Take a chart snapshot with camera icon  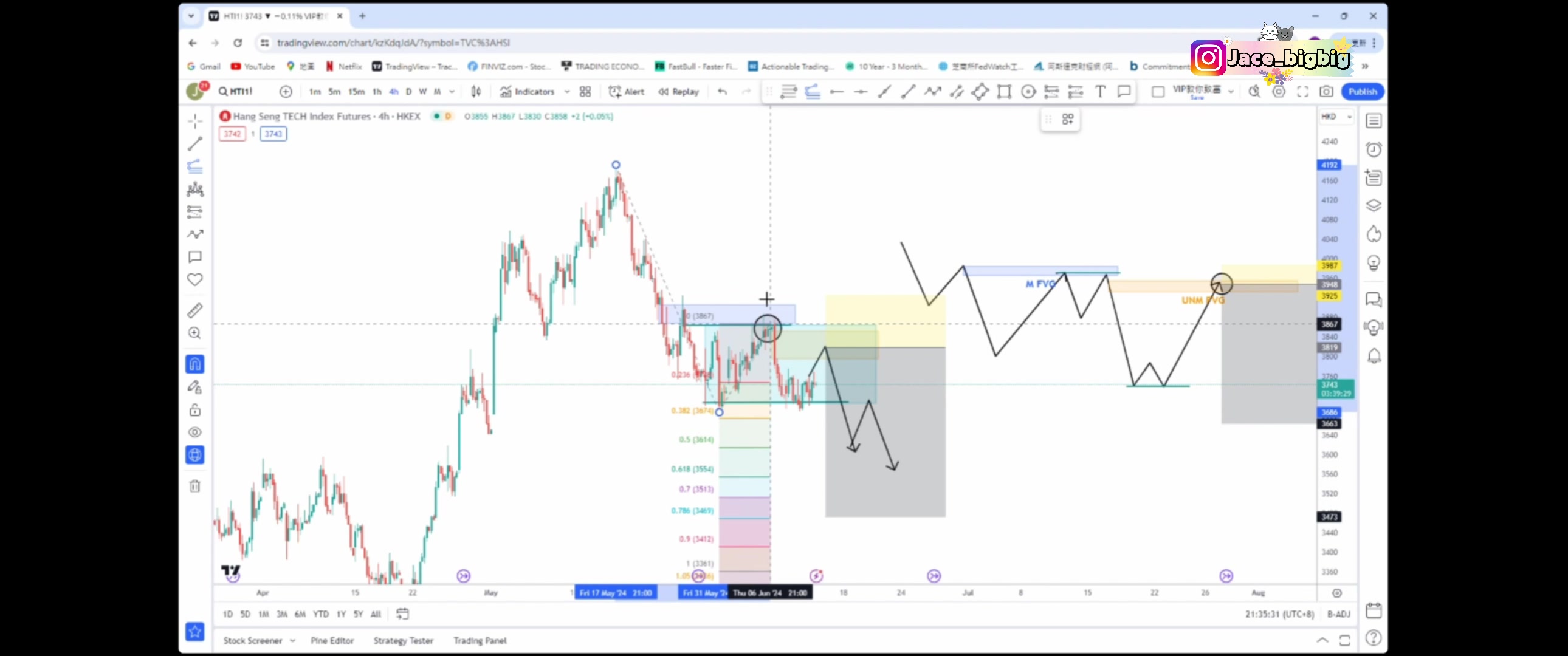1326,91
